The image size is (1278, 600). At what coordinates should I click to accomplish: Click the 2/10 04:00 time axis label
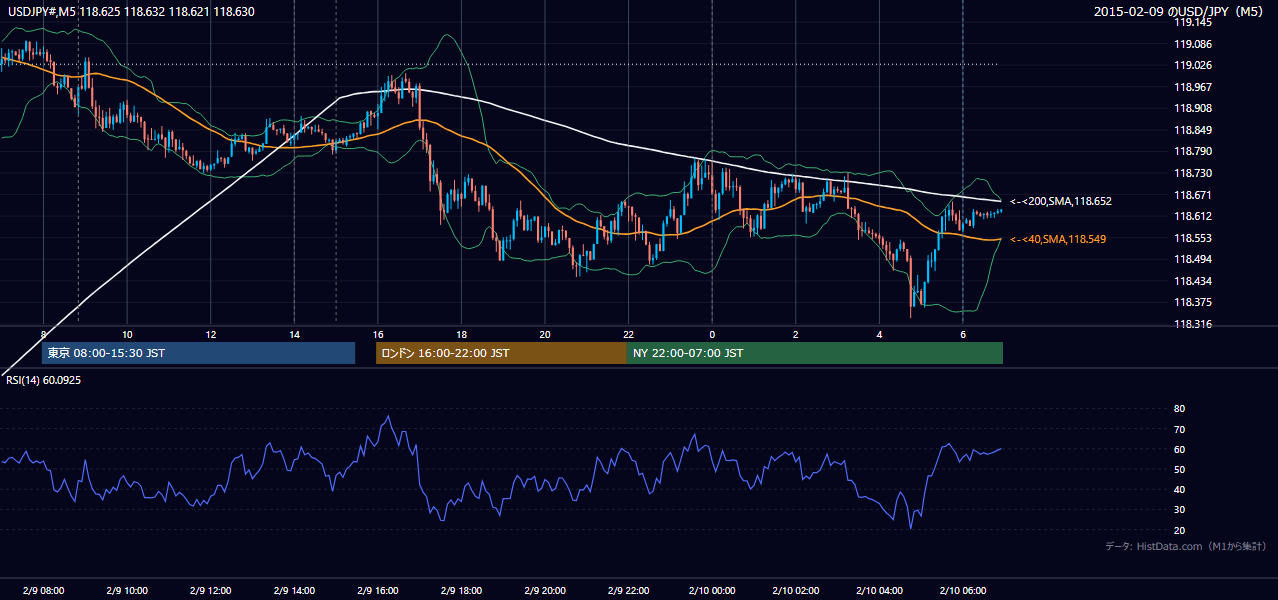pyautogui.click(x=879, y=590)
